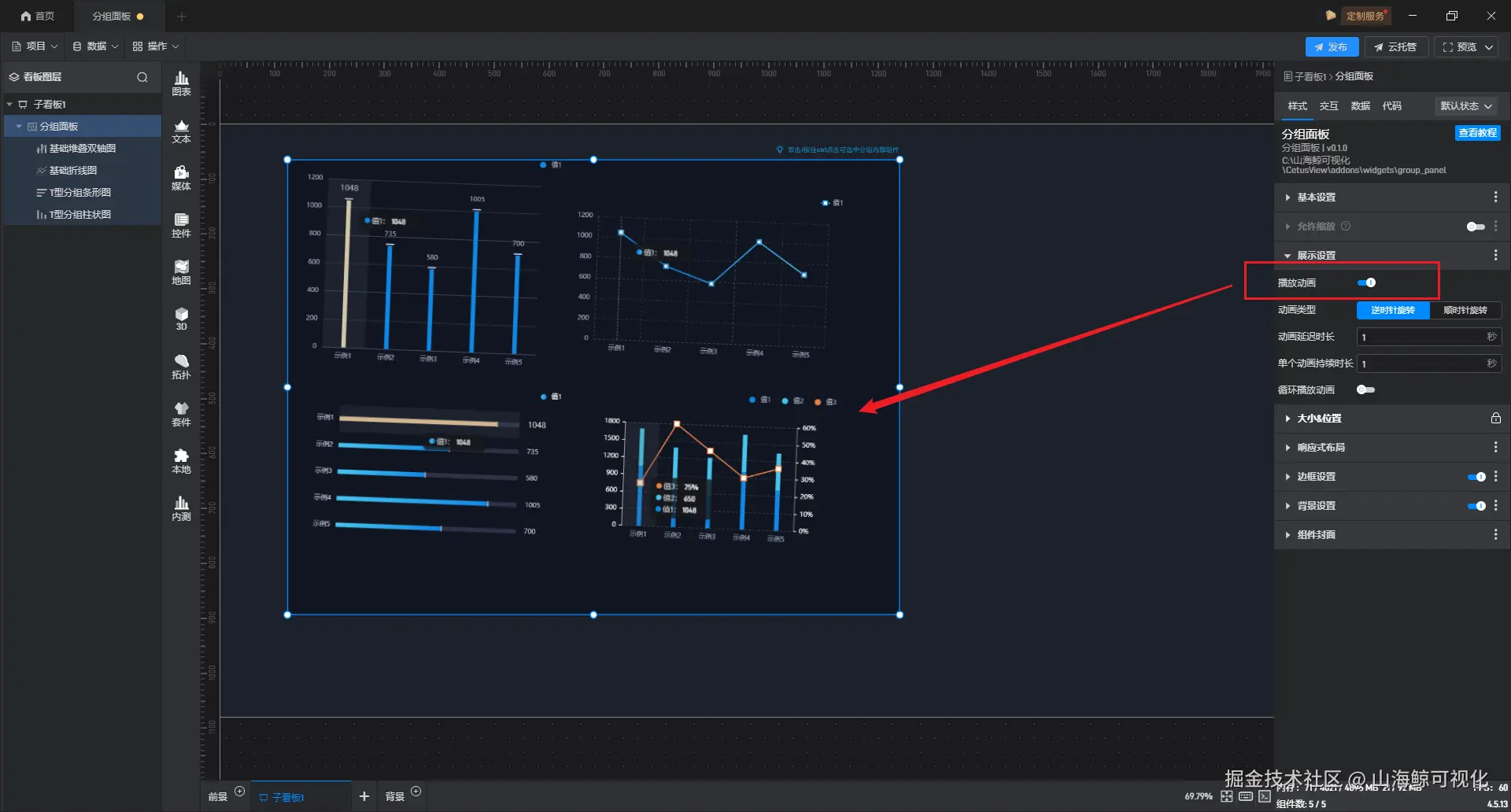
Task: Click the fit-to-screen icon in status bar
Action: pyautogui.click(x=1227, y=796)
